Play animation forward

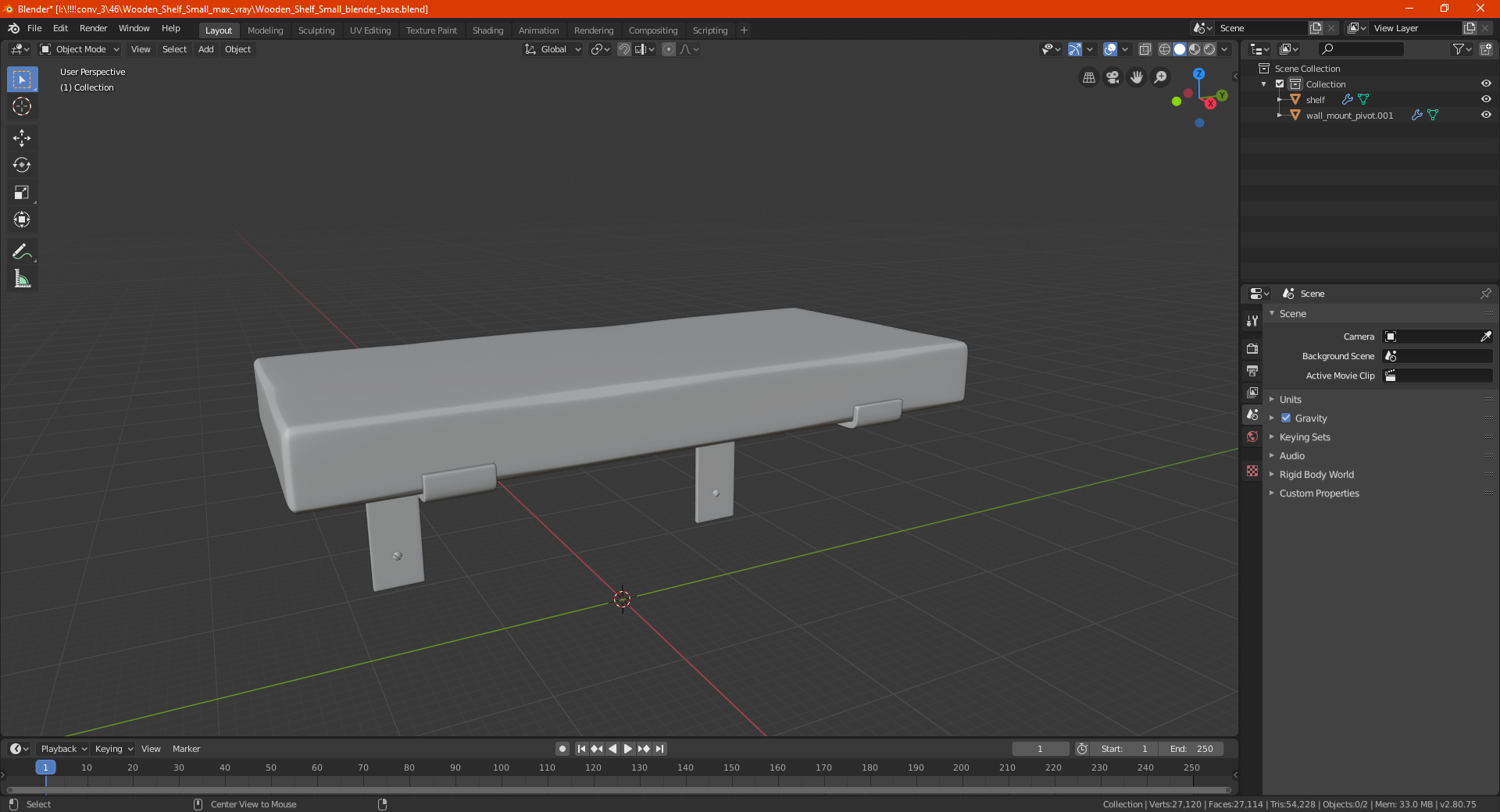point(628,749)
